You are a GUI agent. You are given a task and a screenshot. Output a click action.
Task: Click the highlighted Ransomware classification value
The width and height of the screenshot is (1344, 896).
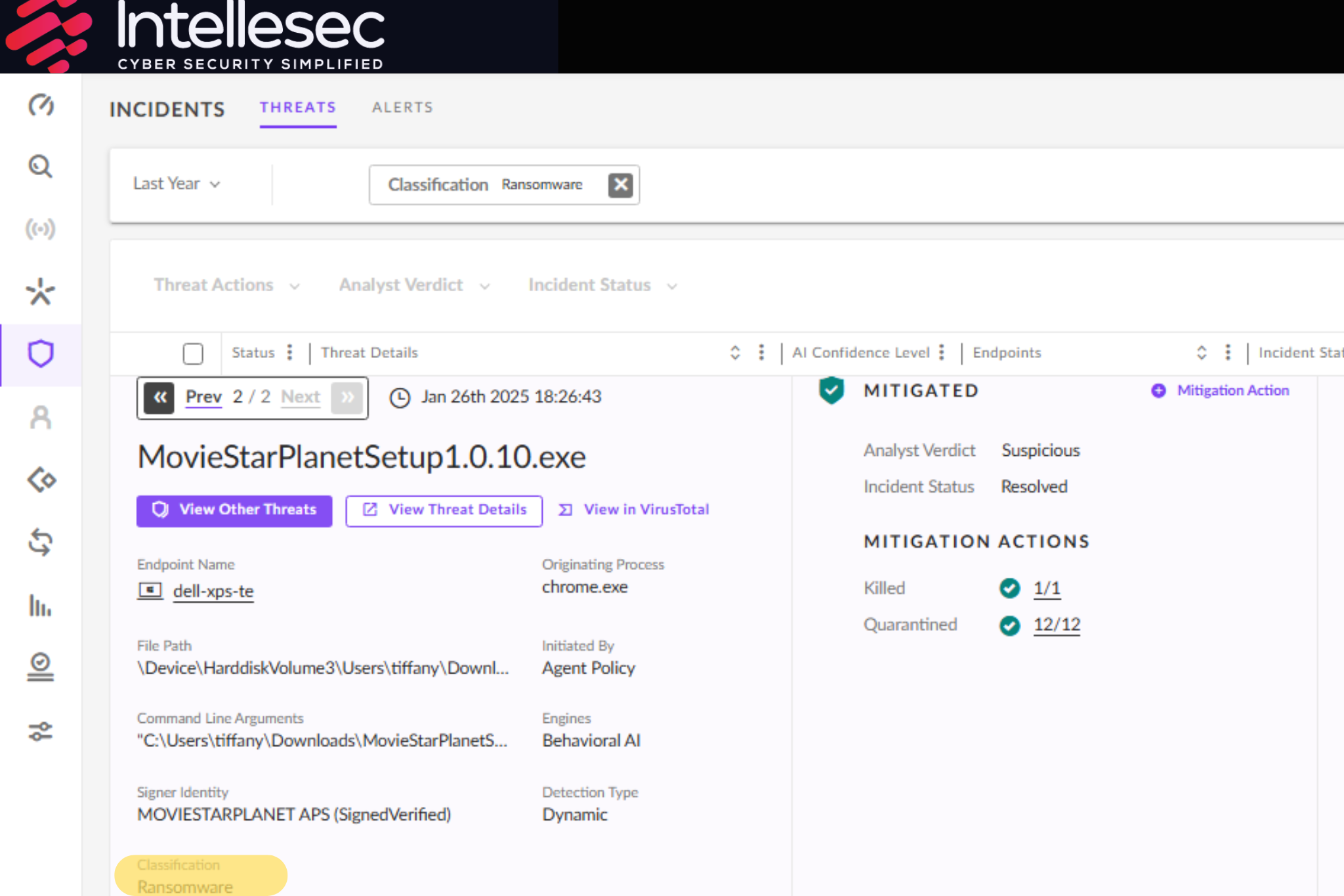pos(185,887)
